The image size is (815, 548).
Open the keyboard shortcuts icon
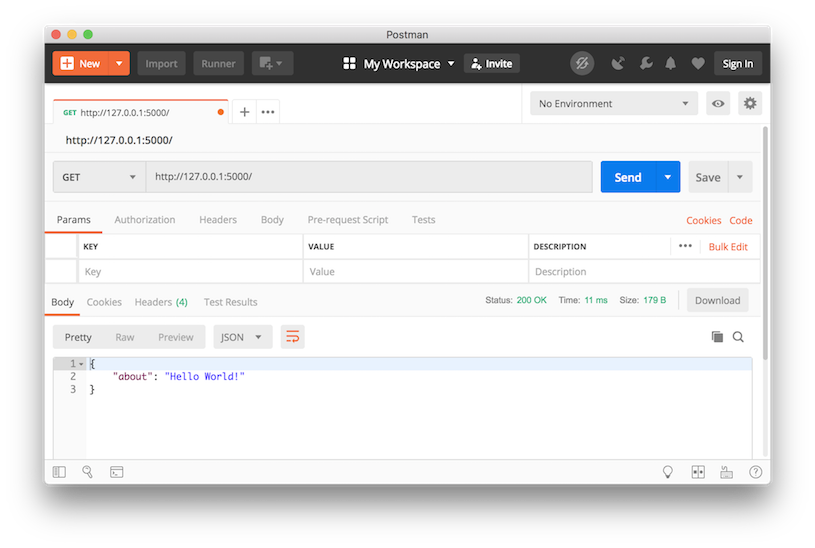(727, 472)
